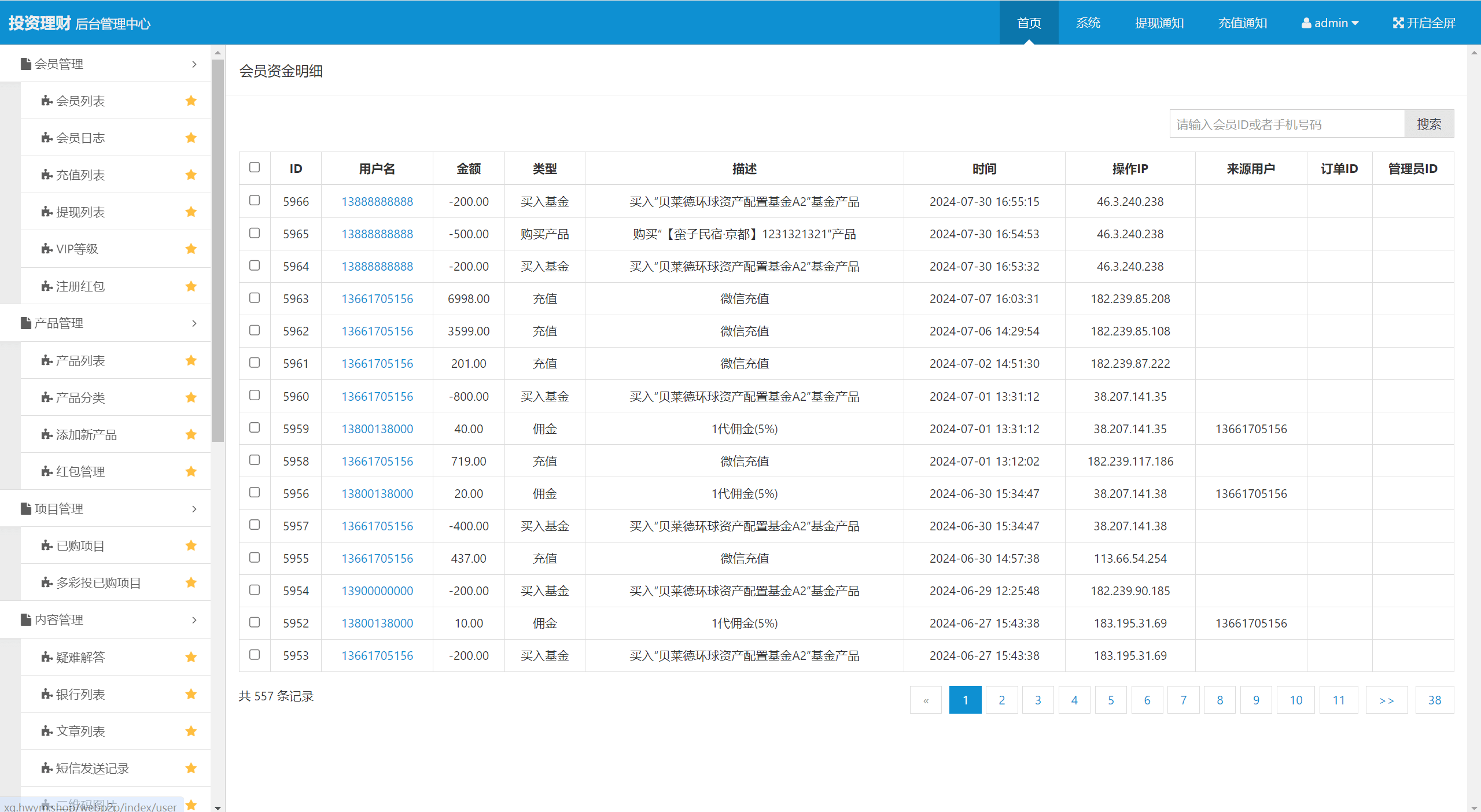Viewport: 1481px width, 812px height.
Task: Select the checkbox for record 5959
Action: click(255, 428)
